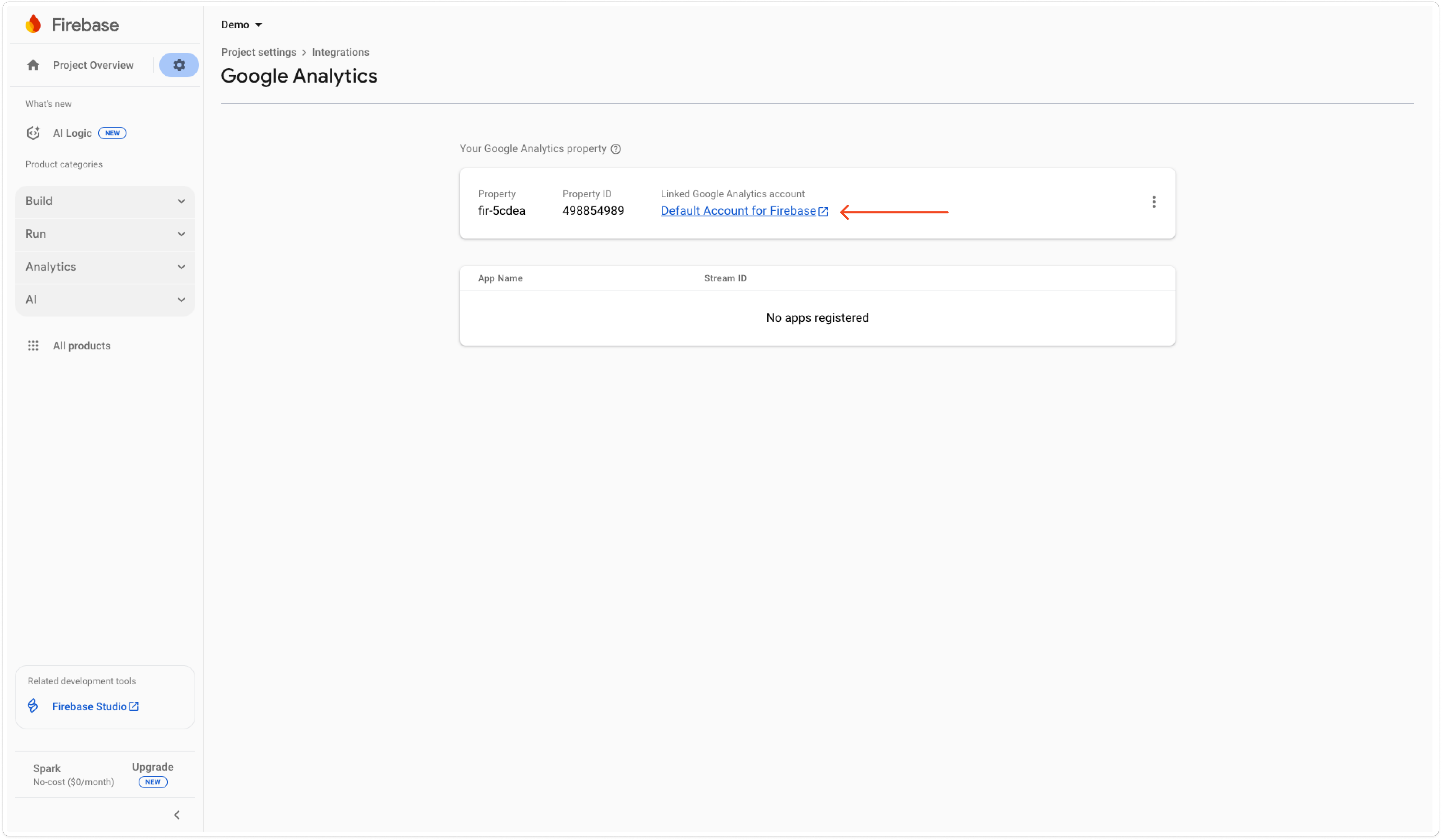Viewport: 1442px width, 840px height.
Task: Expand the Build category
Action: point(105,201)
